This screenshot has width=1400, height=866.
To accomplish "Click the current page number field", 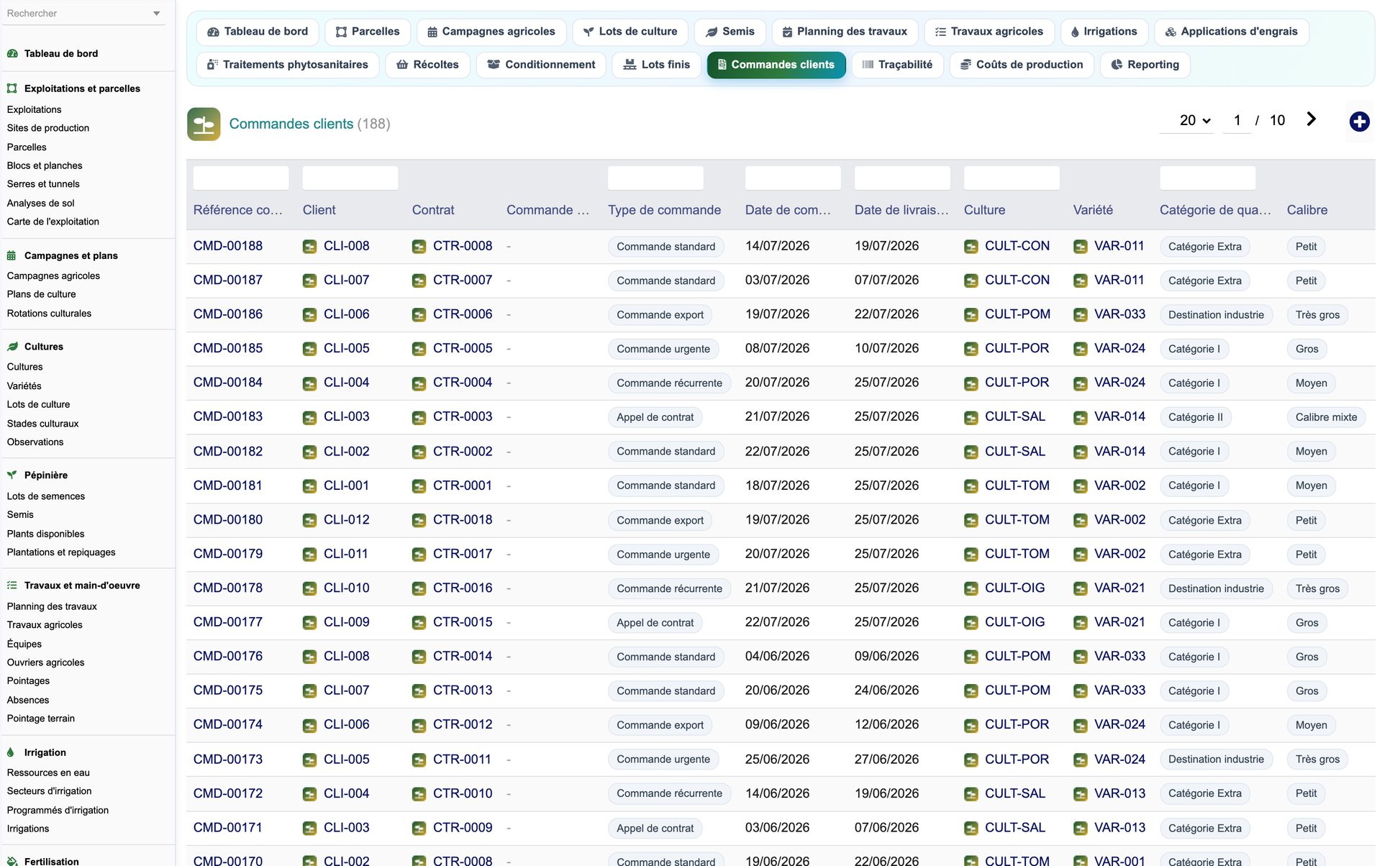I will [1237, 121].
